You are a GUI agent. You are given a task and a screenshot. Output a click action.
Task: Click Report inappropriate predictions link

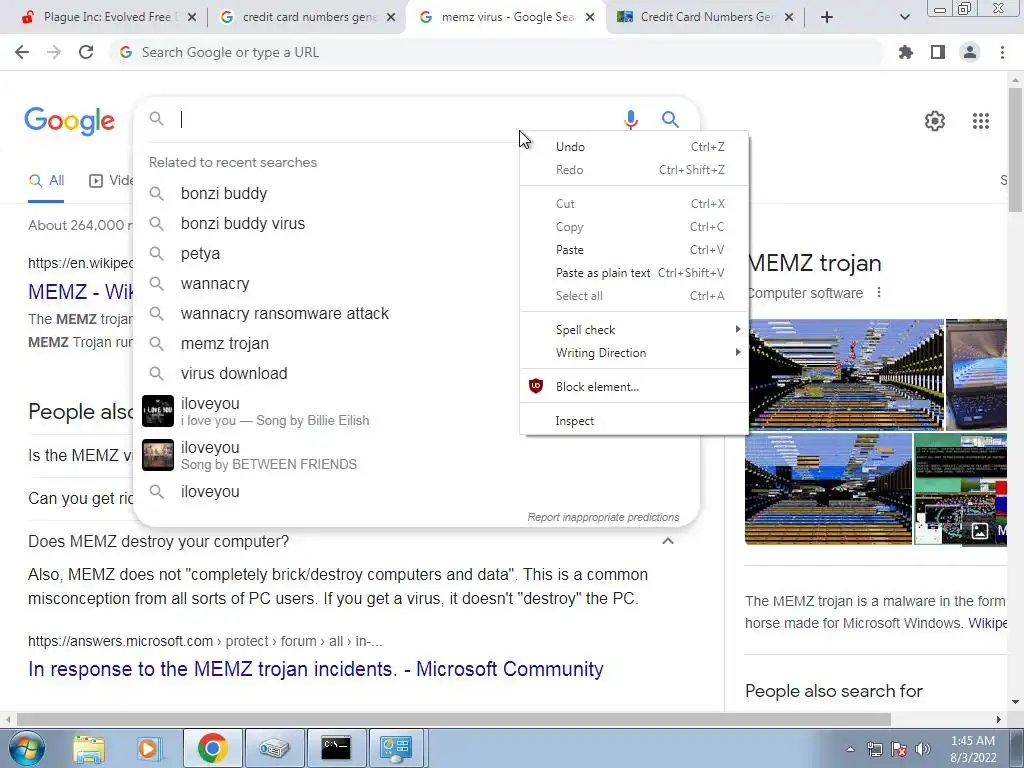pos(603,517)
